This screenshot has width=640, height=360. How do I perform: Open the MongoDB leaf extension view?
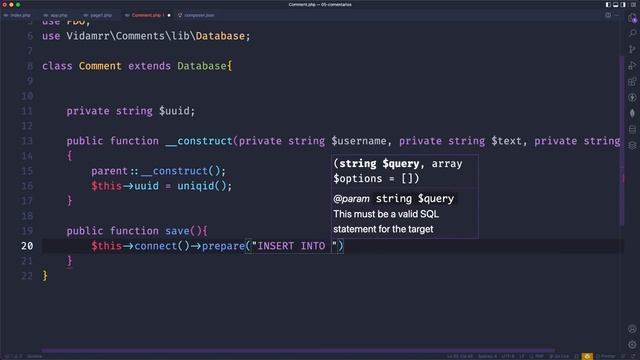pos(632,113)
